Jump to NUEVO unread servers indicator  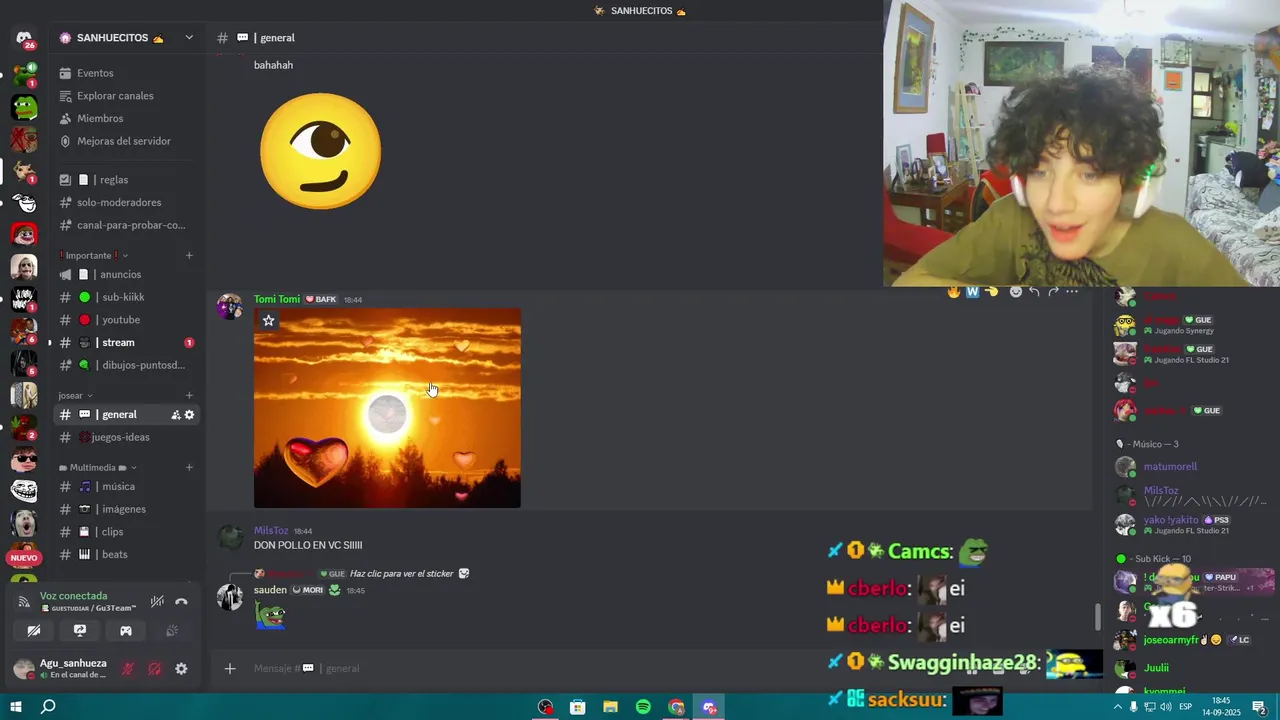pos(24,558)
